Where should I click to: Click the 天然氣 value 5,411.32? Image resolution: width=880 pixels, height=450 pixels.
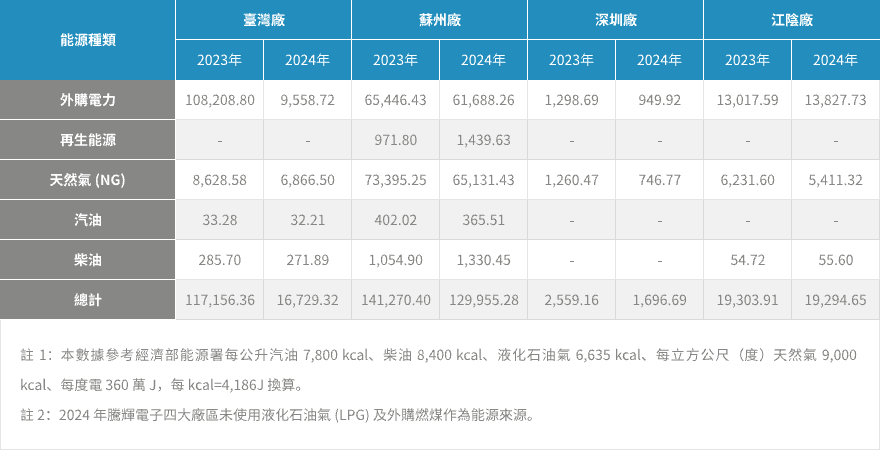click(836, 180)
